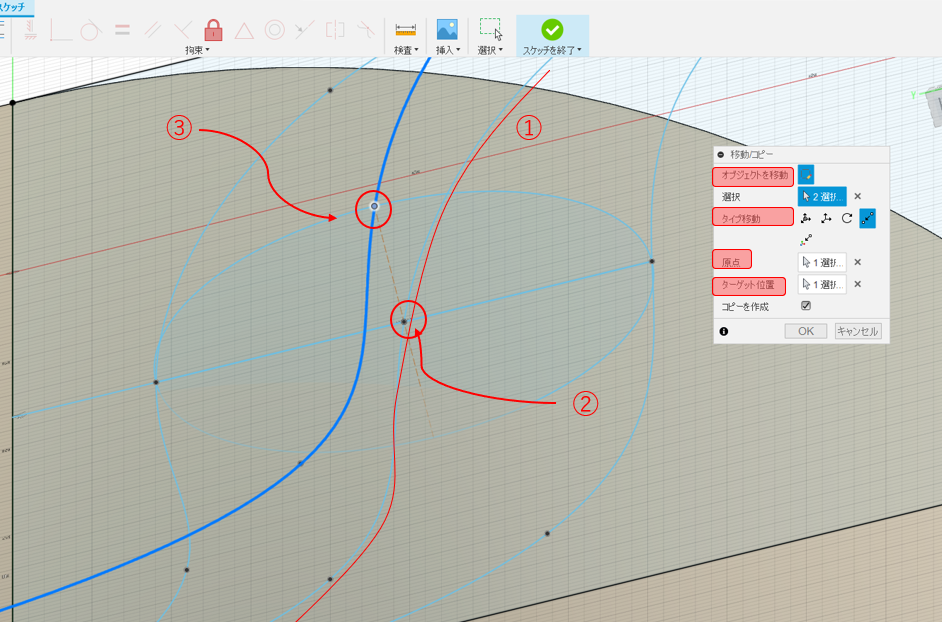Select the Translate move type icon
Screen dimensions: 942x622
(827, 218)
